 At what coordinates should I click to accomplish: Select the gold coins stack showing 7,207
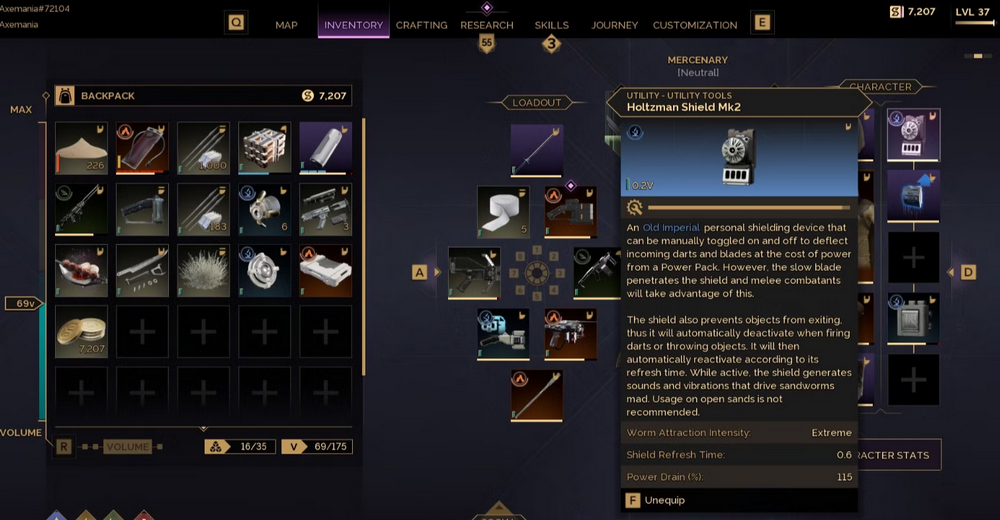pos(81,332)
